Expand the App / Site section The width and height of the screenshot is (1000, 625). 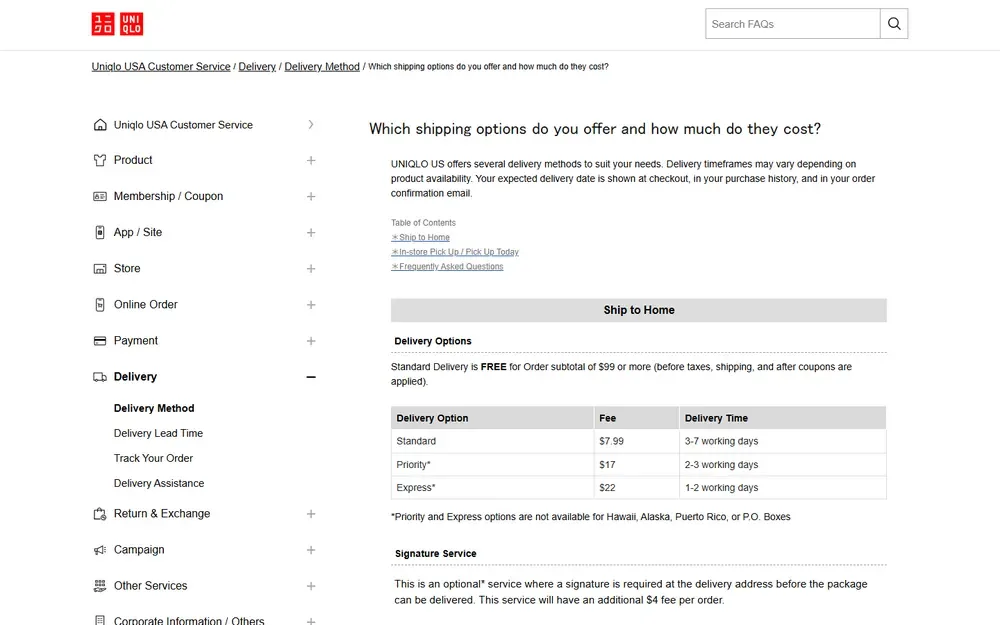tap(311, 233)
